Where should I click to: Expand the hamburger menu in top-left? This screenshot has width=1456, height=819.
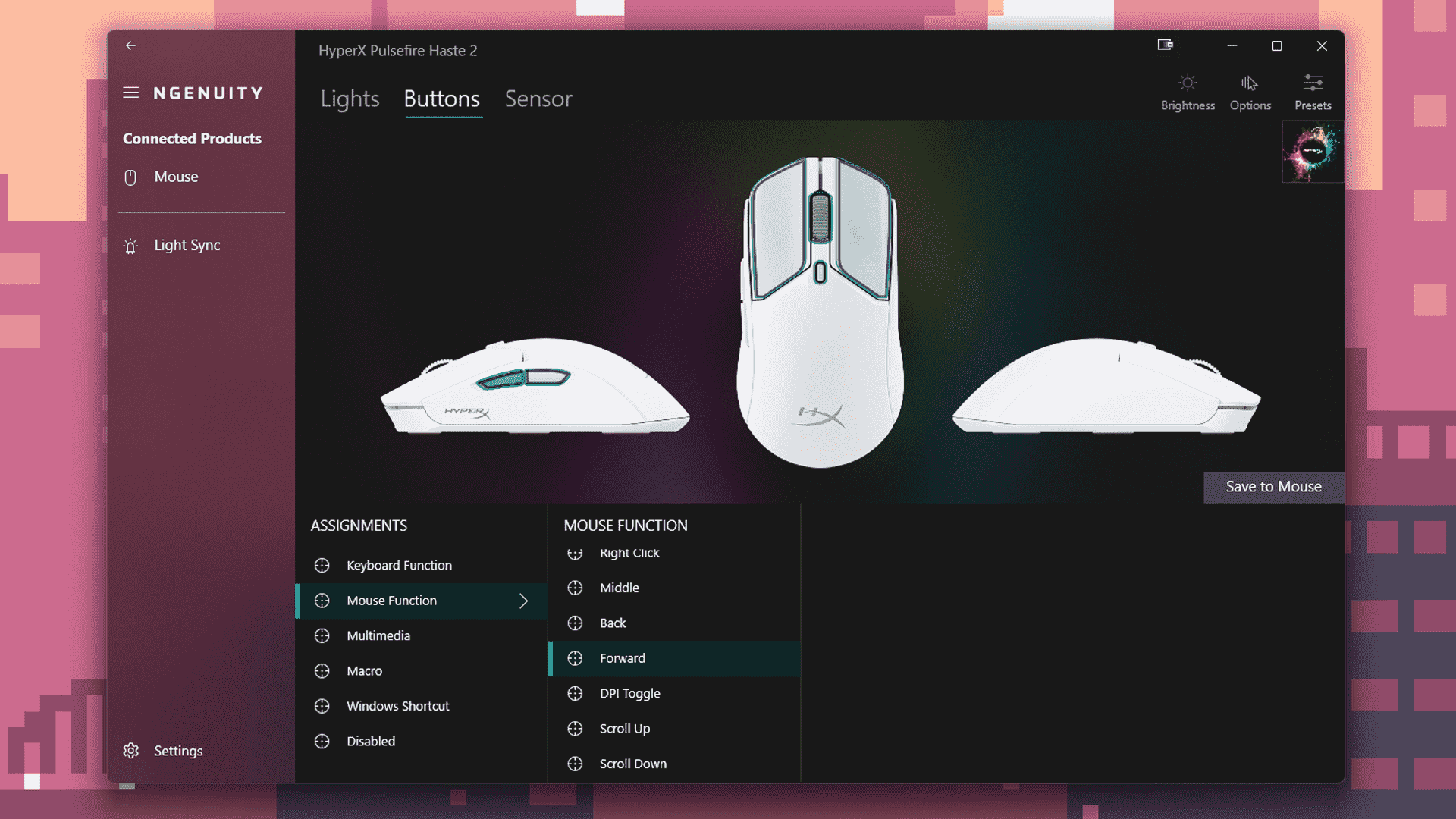[x=131, y=92]
